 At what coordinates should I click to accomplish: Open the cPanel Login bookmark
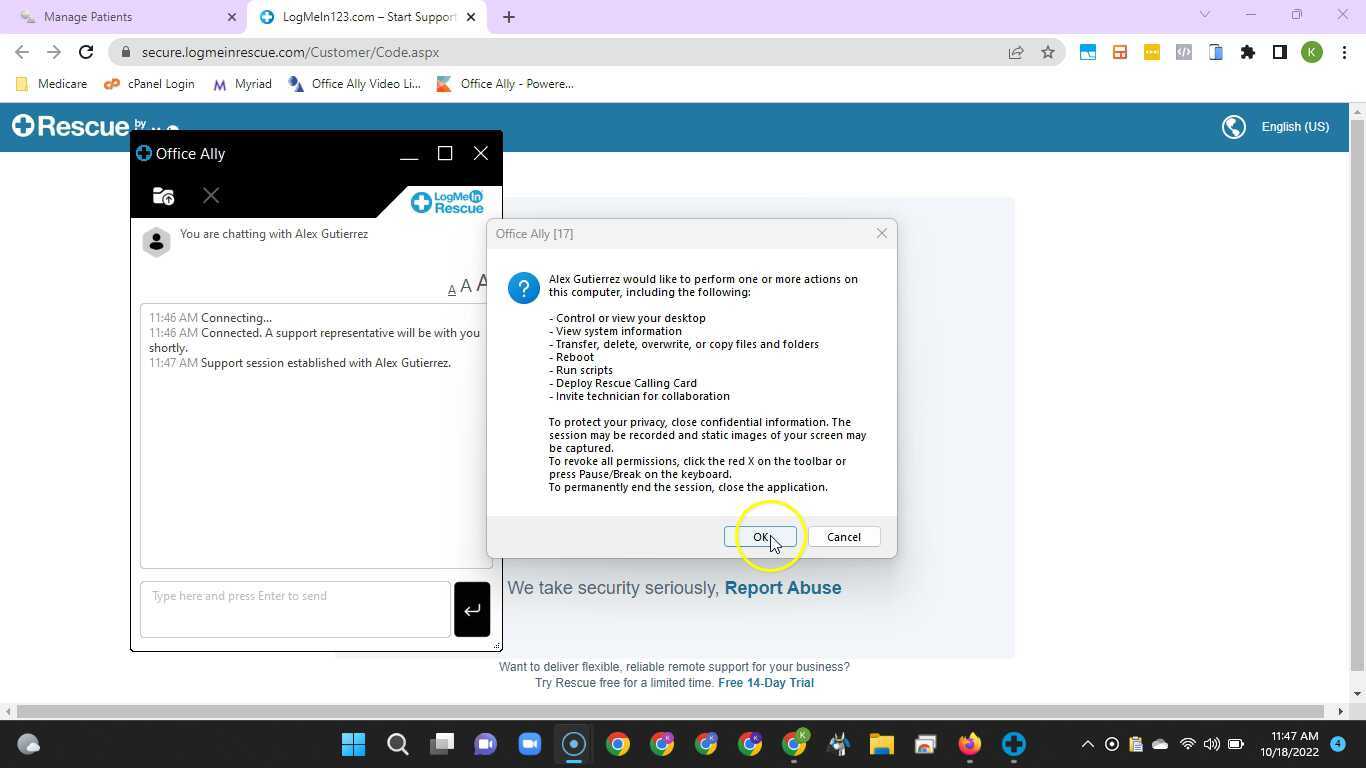click(149, 84)
